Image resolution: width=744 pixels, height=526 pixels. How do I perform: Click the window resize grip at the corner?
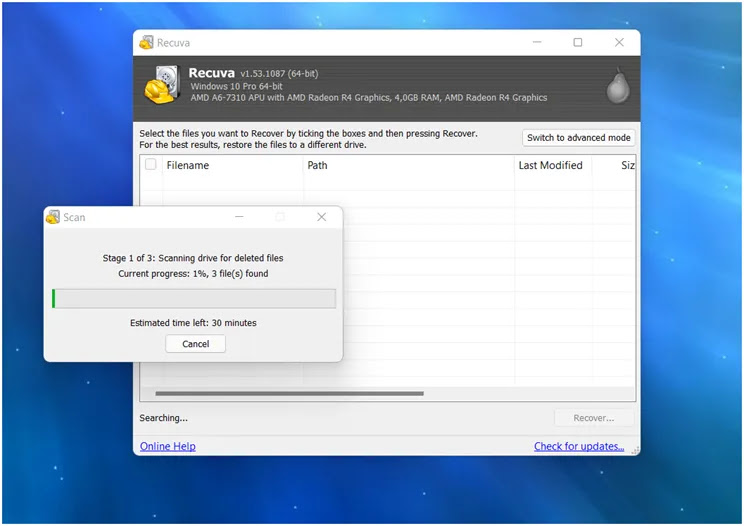point(635,451)
